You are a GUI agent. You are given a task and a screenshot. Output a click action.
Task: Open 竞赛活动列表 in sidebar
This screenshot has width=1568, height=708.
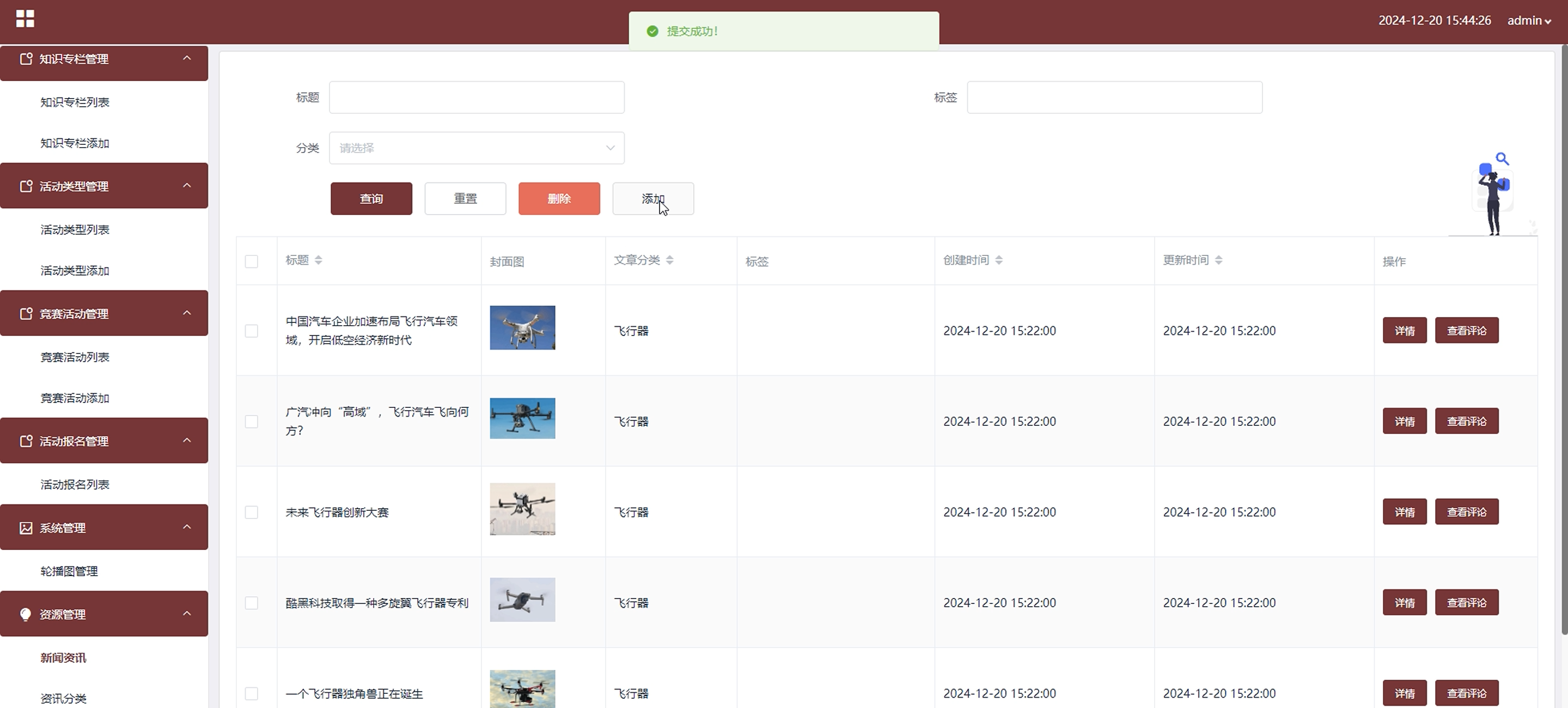(75, 357)
